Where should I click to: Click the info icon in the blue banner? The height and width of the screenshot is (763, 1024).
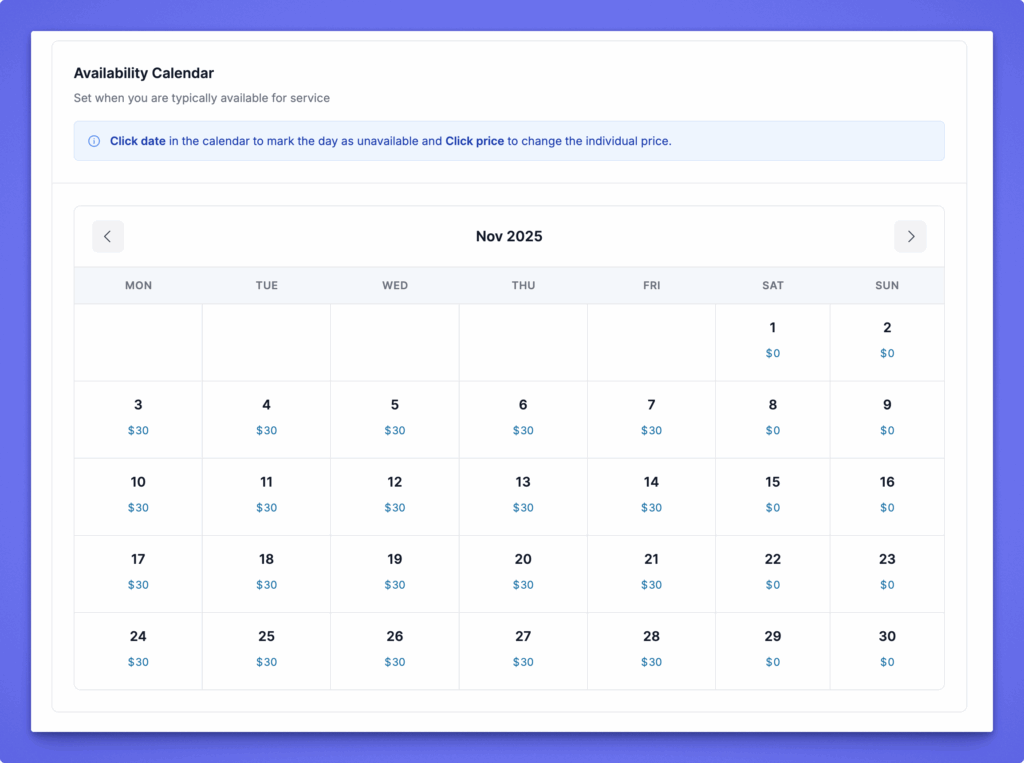pyautogui.click(x=94, y=141)
